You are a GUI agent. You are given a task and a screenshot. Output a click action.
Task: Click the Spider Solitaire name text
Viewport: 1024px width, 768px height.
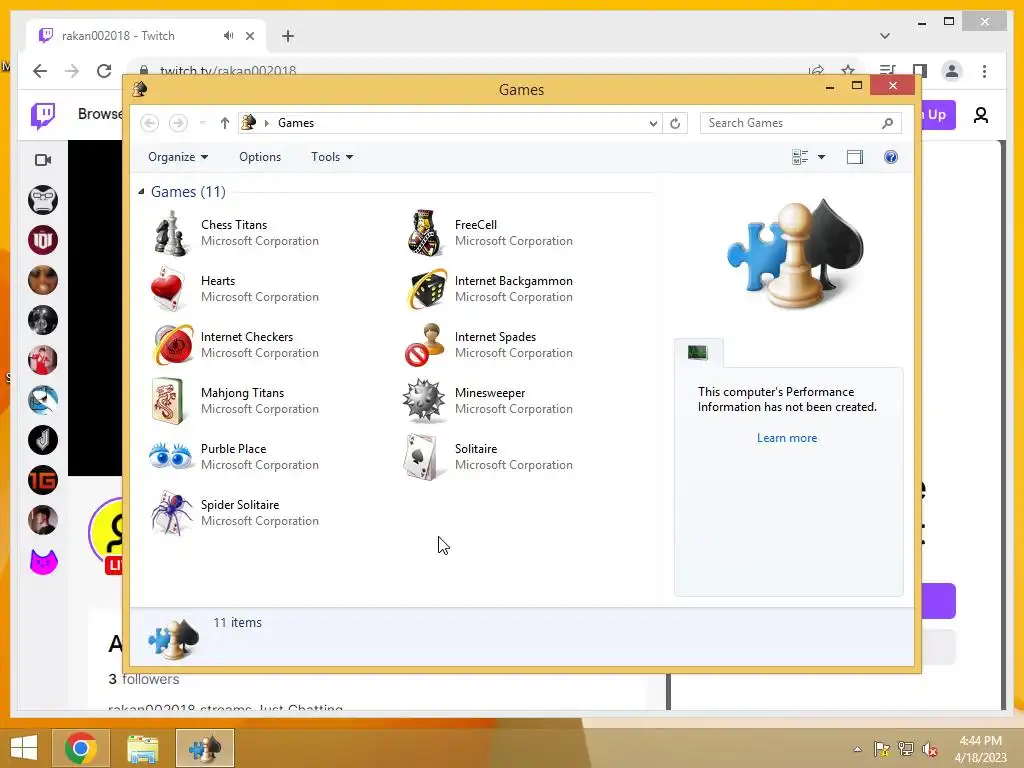(x=240, y=505)
